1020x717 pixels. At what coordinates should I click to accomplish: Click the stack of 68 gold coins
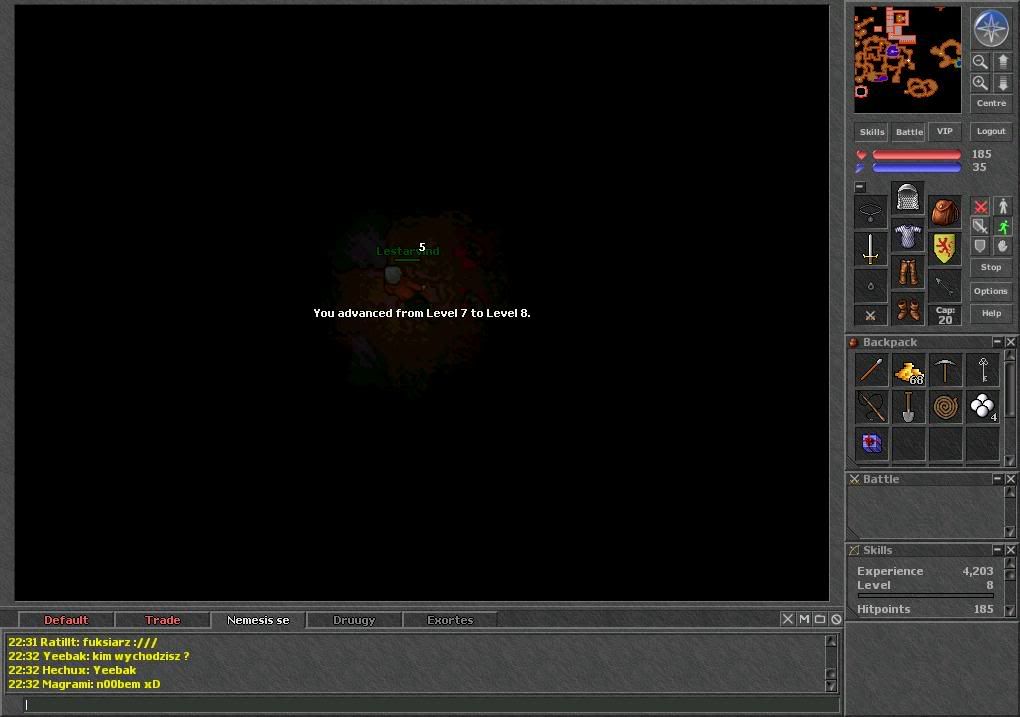[x=908, y=370]
